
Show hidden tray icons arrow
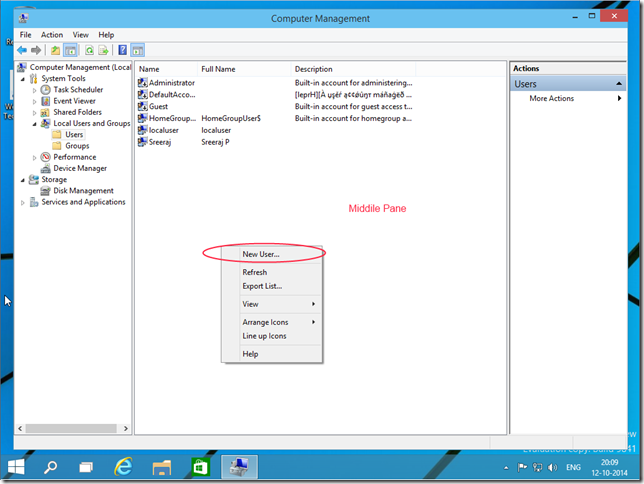506,468
